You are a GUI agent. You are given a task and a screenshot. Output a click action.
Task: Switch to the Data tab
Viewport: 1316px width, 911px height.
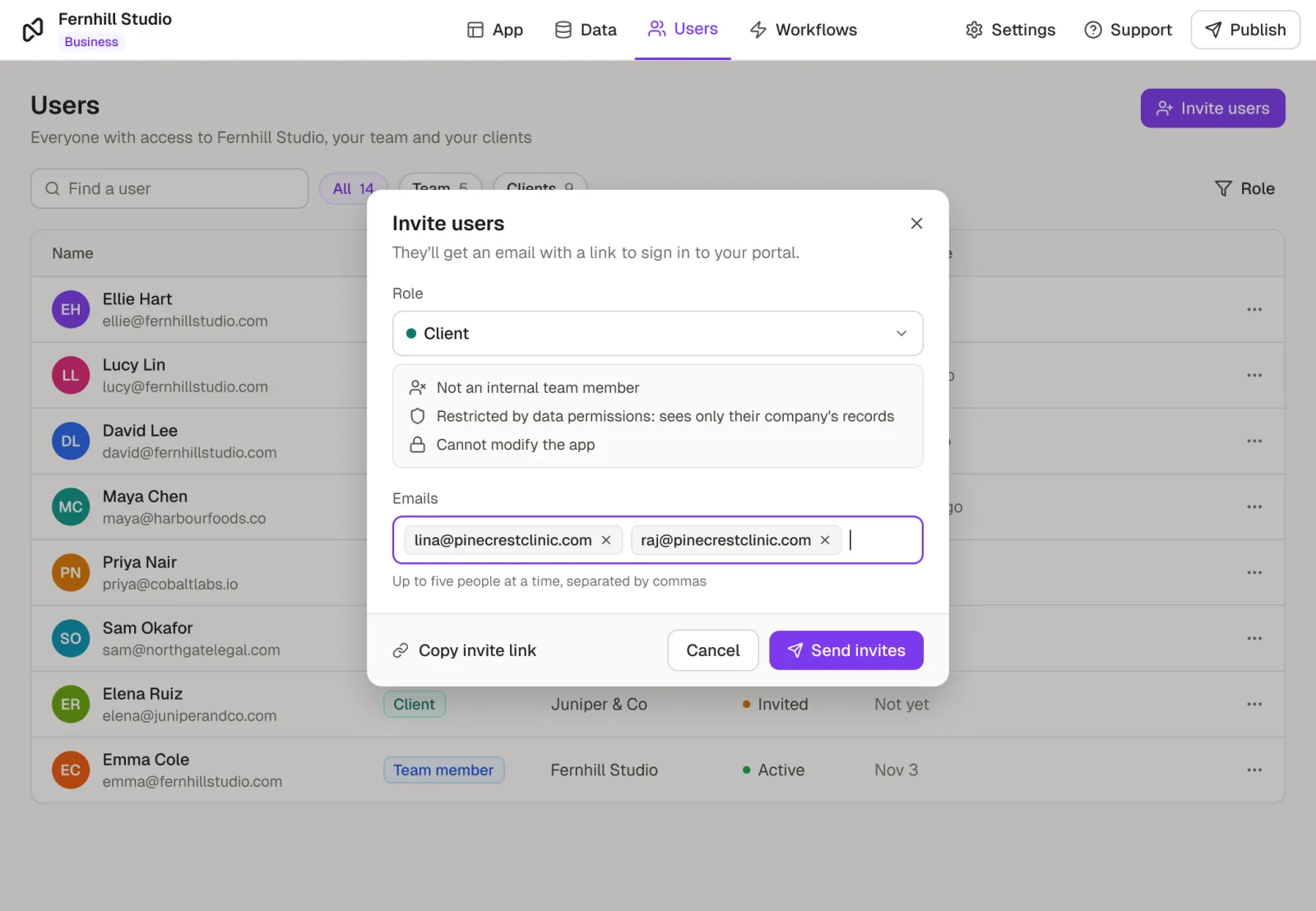(586, 30)
